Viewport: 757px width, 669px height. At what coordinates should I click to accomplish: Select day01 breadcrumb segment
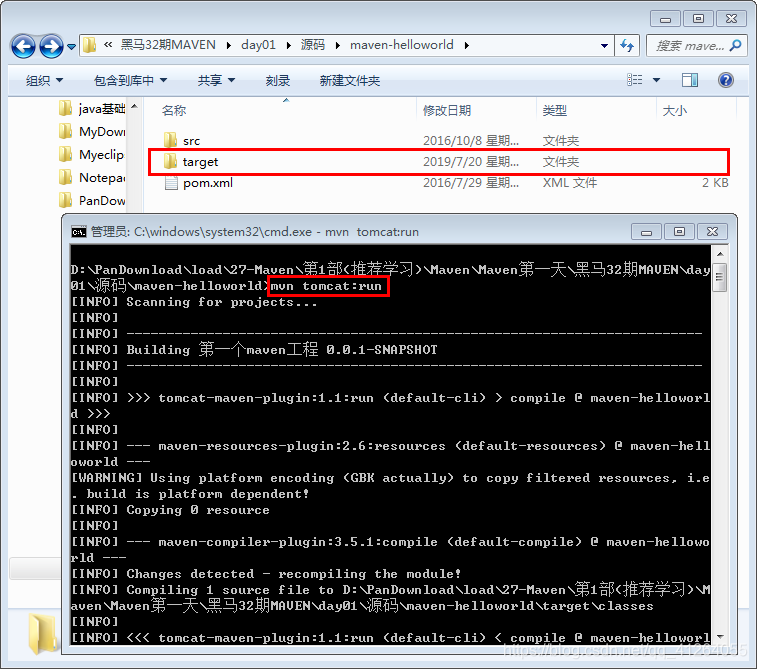(x=258, y=45)
